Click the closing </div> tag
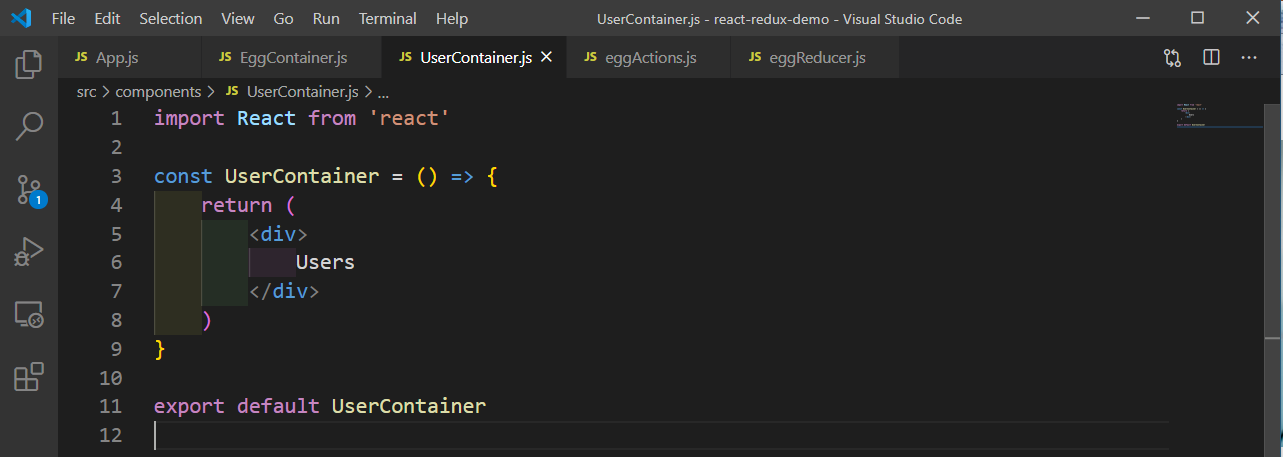This screenshot has height=457, width=1283. [284, 291]
